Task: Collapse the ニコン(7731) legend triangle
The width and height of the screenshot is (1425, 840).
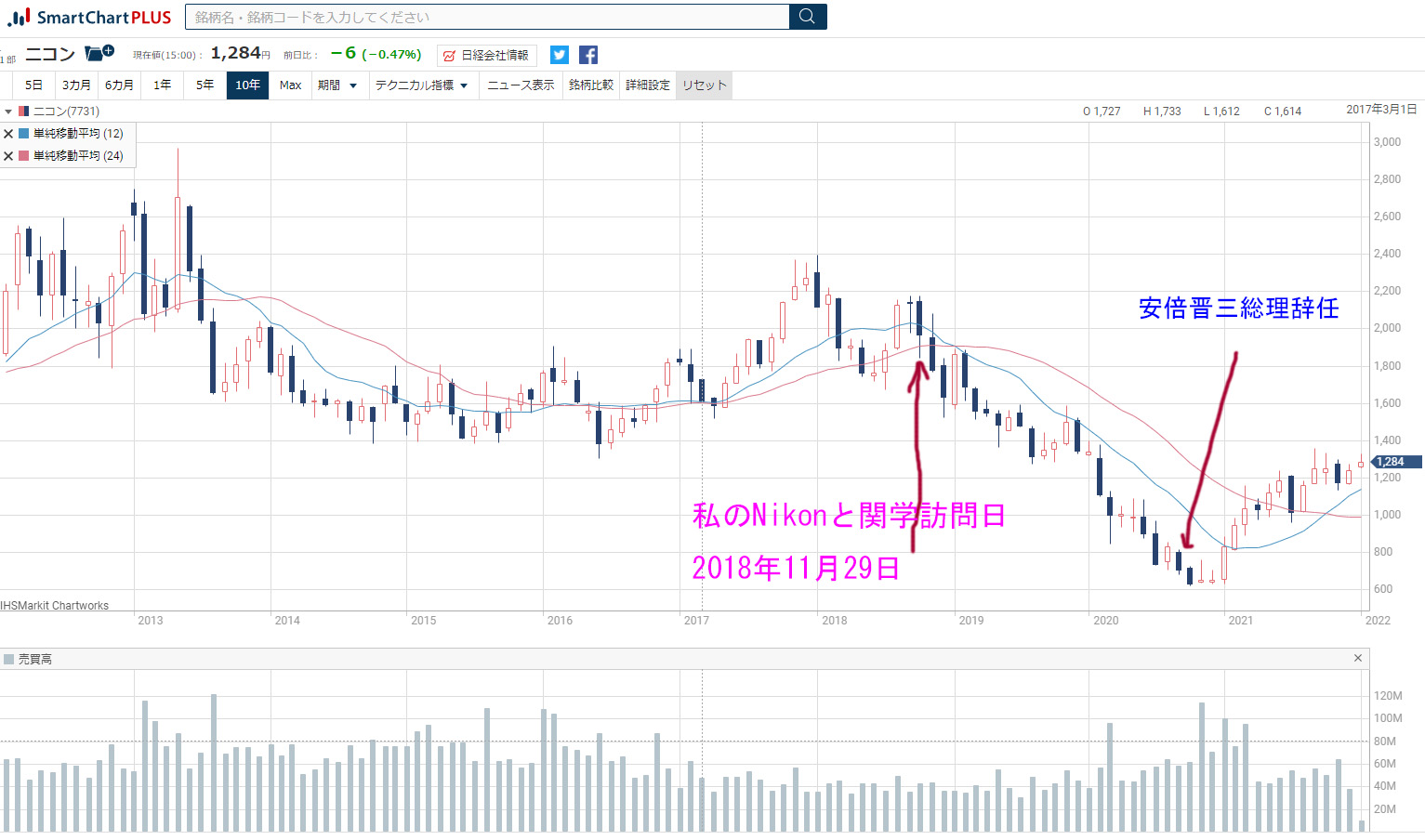Action: point(8,112)
